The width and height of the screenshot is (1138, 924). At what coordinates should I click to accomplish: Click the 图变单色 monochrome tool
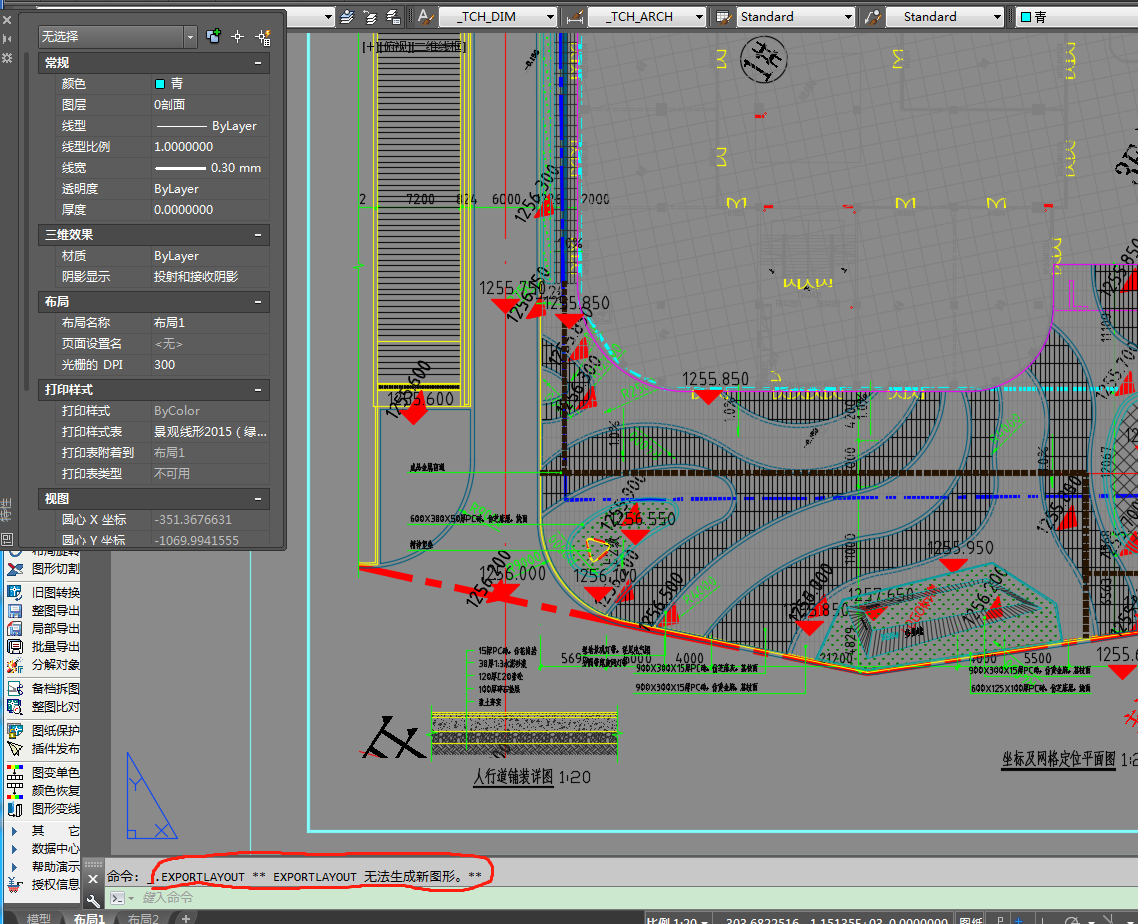[55, 773]
